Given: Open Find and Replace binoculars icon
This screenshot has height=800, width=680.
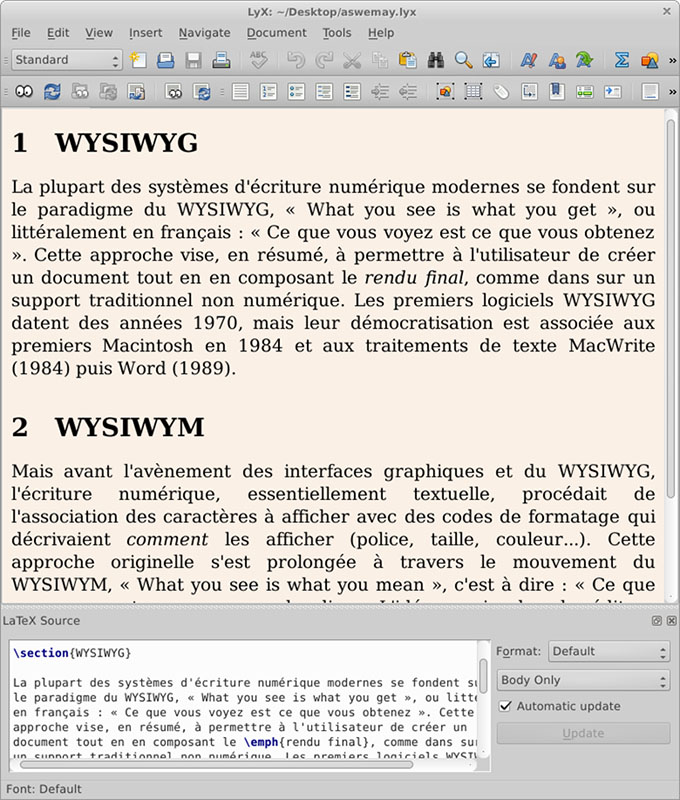Looking at the screenshot, I should click(x=435, y=60).
